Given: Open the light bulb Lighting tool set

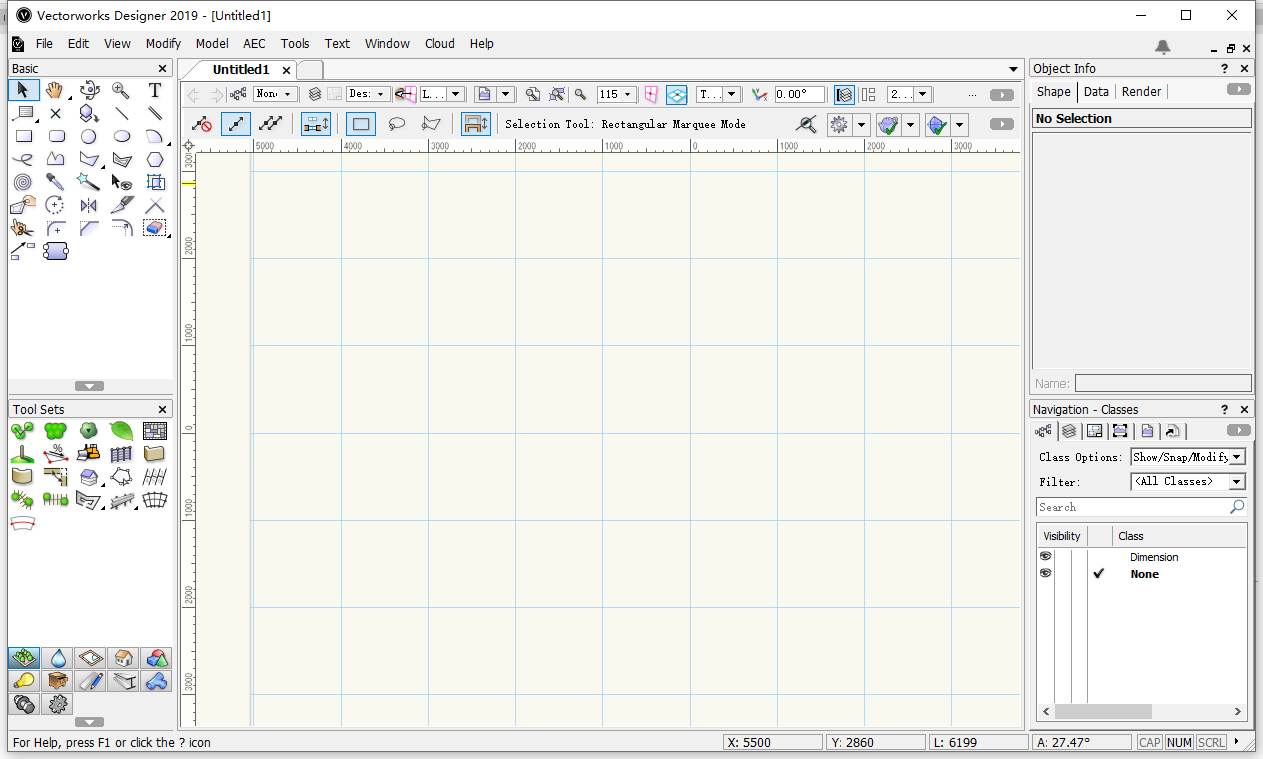Looking at the screenshot, I should tap(24, 681).
